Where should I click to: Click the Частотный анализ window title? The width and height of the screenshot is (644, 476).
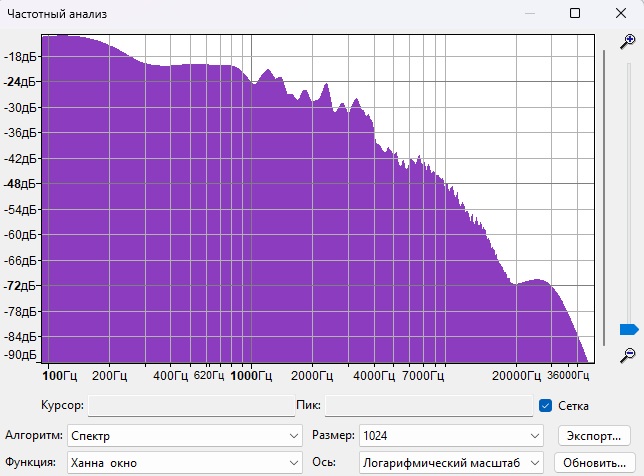tap(57, 14)
